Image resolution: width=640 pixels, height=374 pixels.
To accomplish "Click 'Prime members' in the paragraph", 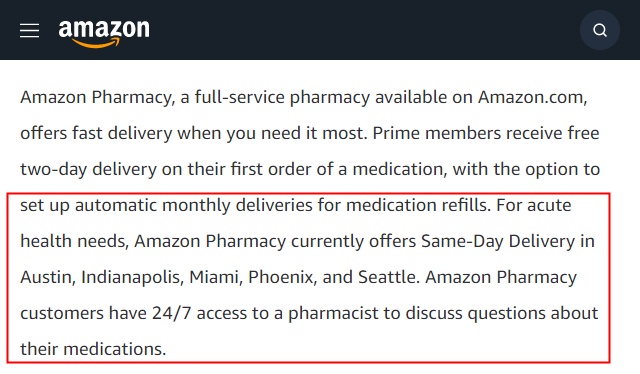I will 437,133.
